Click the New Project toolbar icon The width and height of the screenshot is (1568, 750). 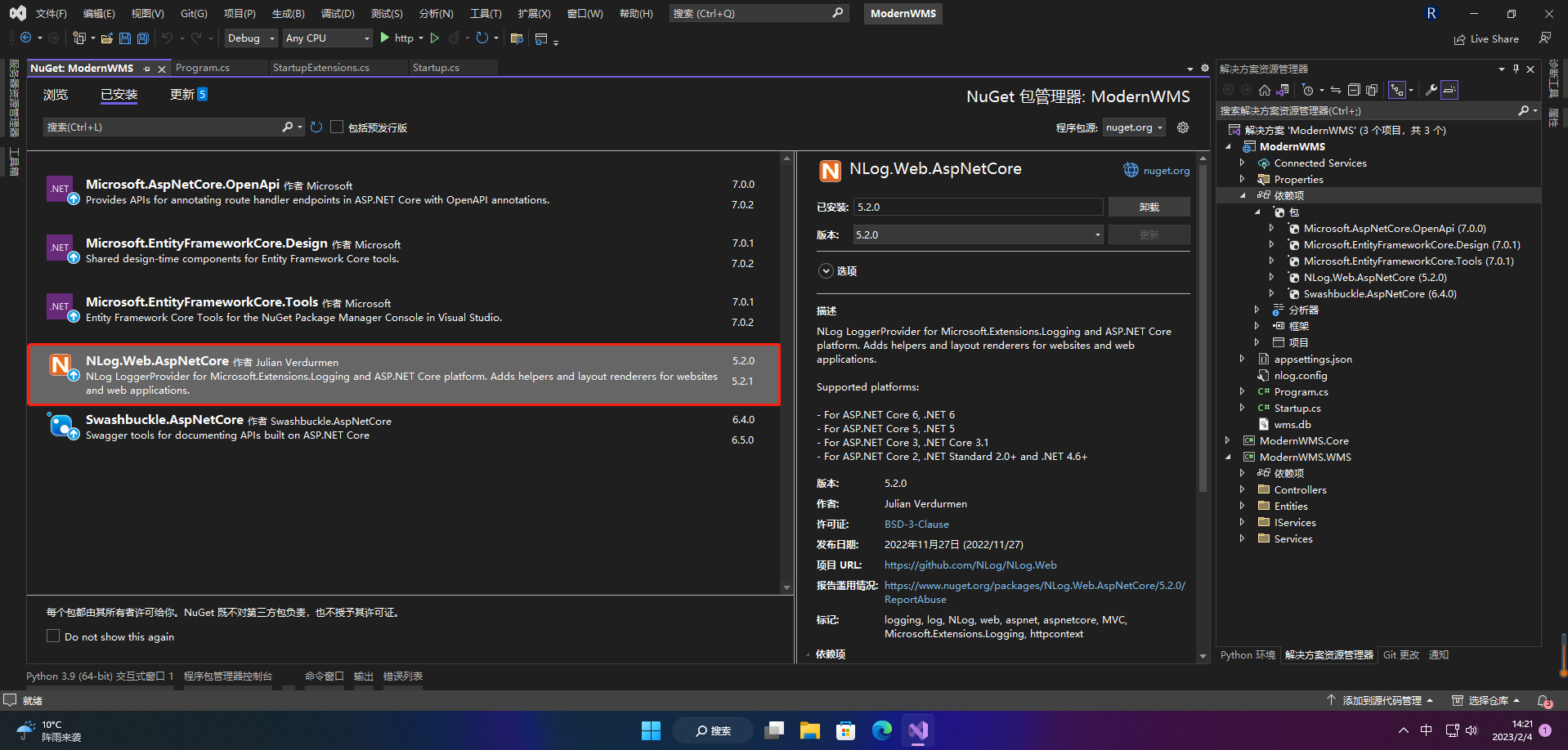coord(79,38)
